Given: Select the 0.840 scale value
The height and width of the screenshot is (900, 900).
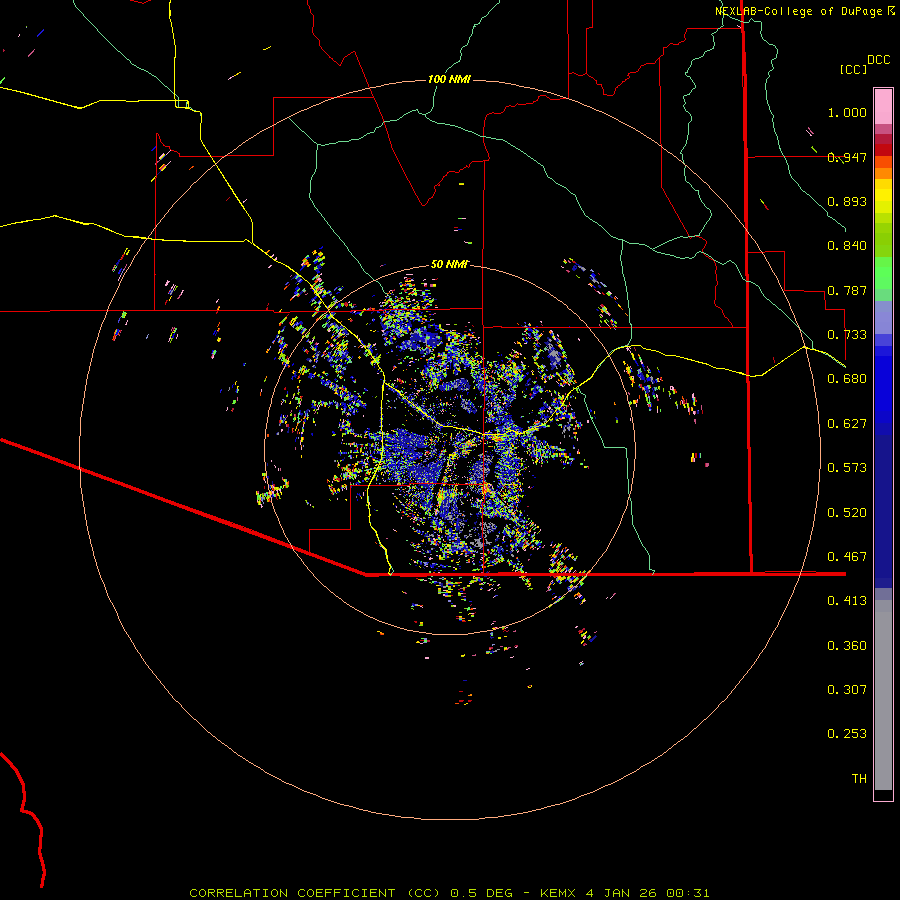Looking at the screenshot, I should click(x=847, y=246).
